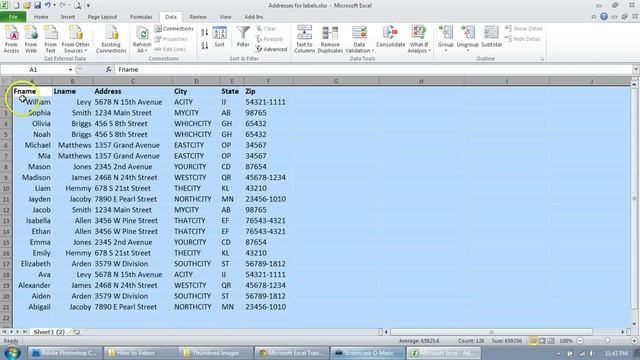
Task: Select cell containing 5678 N 15th Avenue in William row
Action: pos(133,102)
